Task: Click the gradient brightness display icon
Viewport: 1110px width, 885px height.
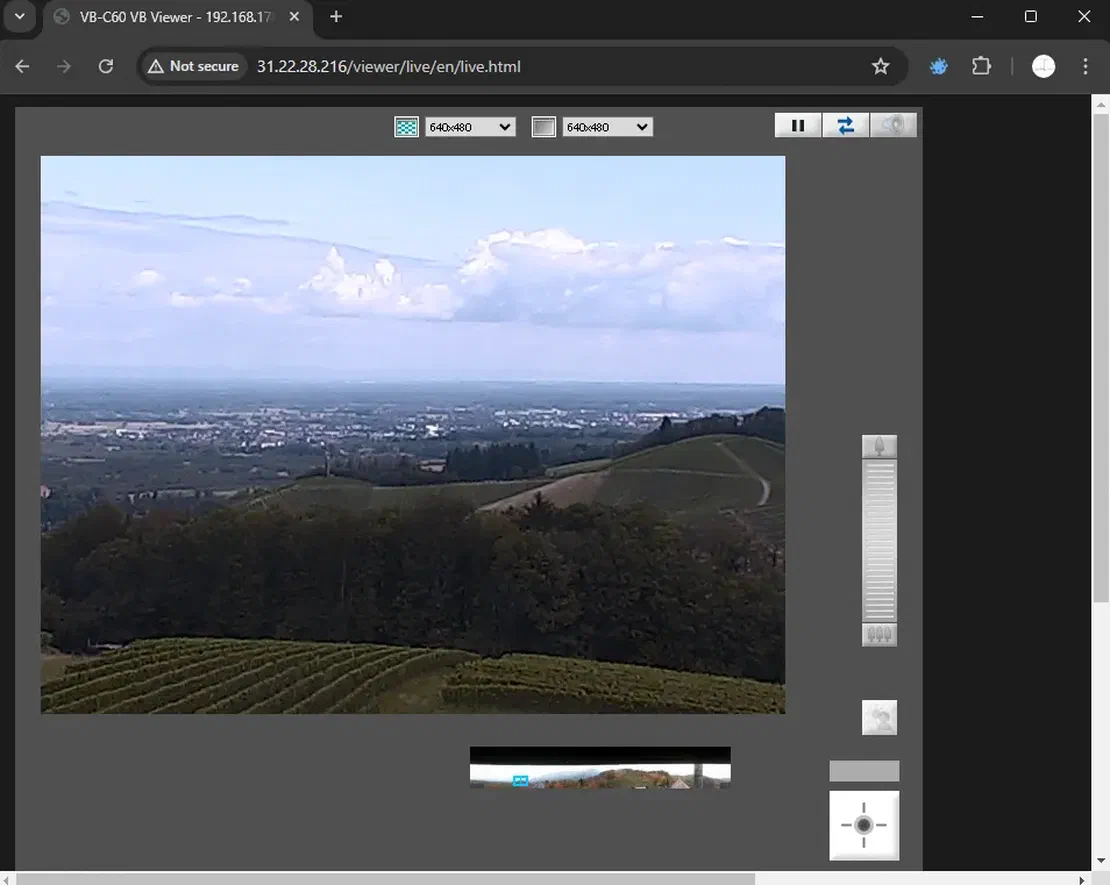Action: tap(543, 126)
